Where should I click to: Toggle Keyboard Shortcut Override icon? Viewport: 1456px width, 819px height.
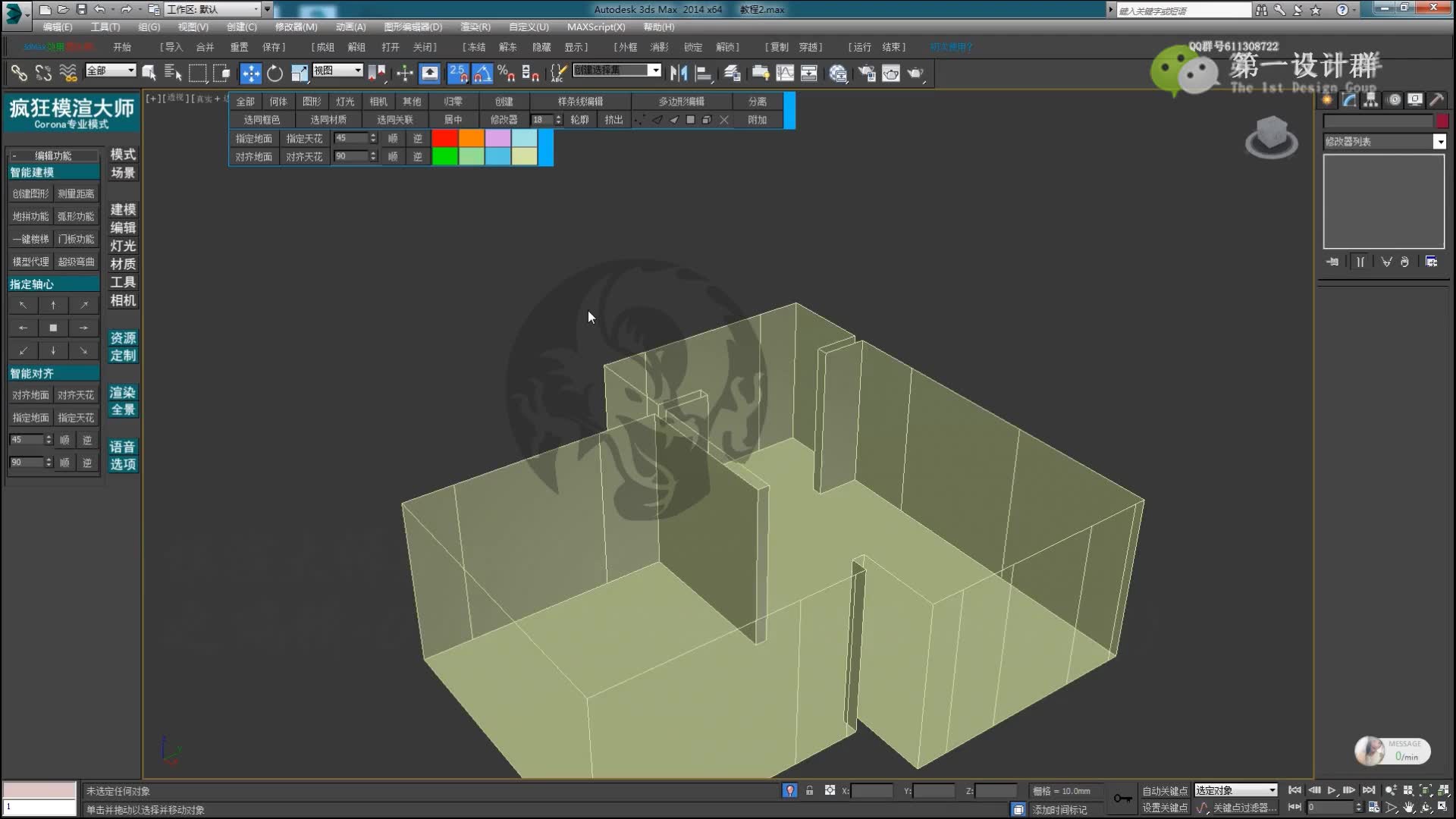430,73
